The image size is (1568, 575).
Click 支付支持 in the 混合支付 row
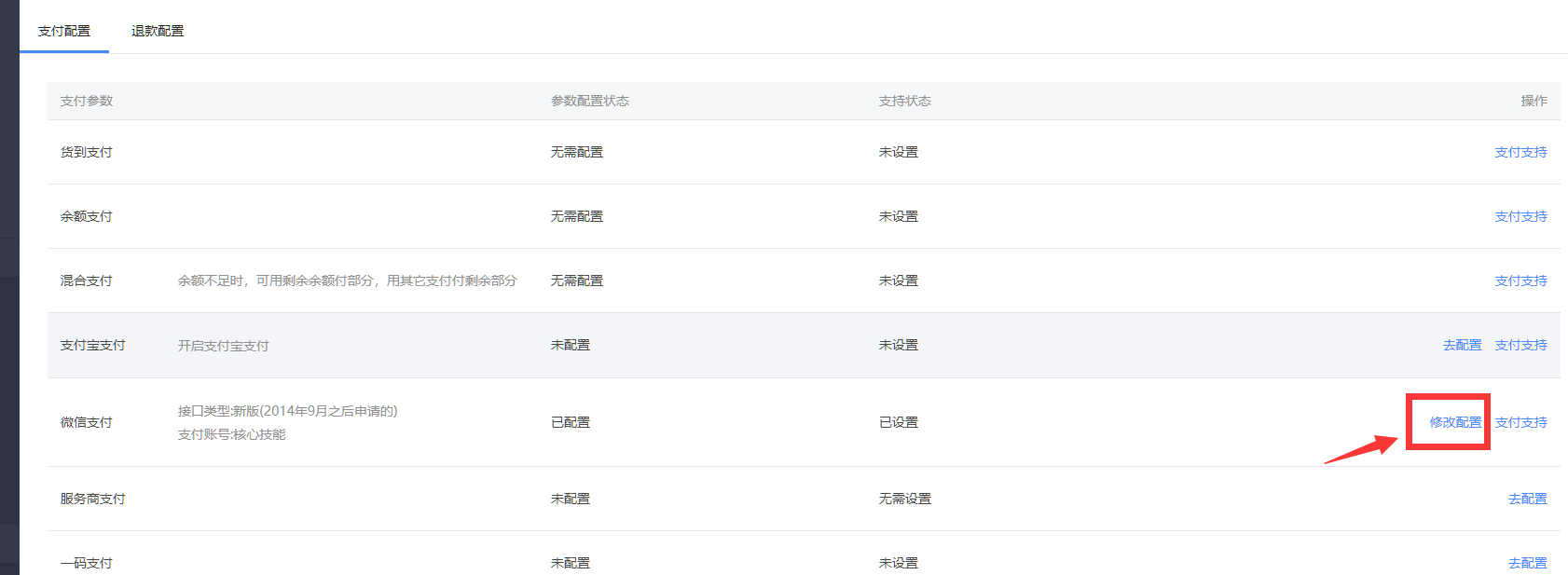[1520, 281]
